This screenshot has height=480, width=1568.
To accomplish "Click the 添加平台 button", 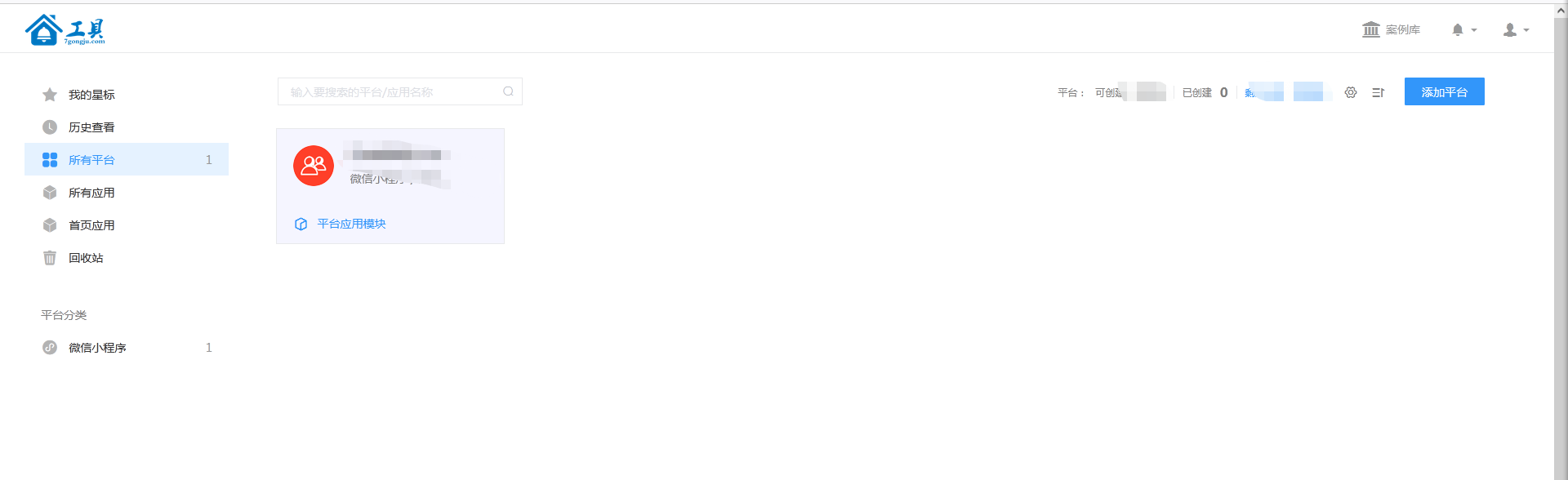I will (1444, 91).
